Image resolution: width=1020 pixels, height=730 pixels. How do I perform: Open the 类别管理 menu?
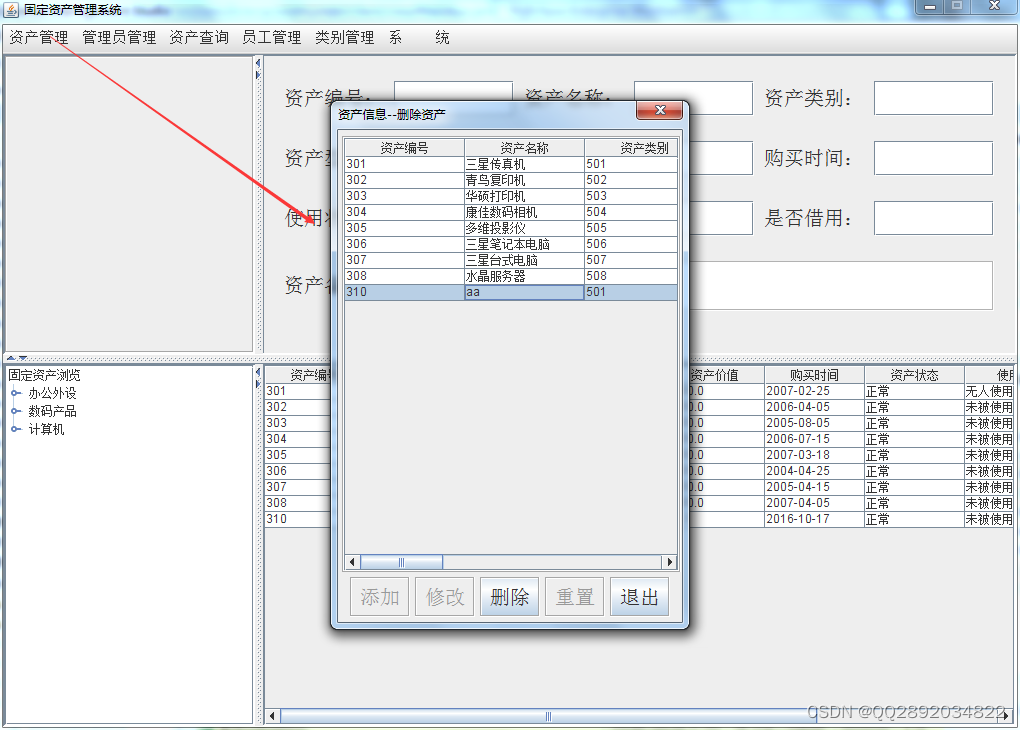pyautogui.click(x=343, y=37)
